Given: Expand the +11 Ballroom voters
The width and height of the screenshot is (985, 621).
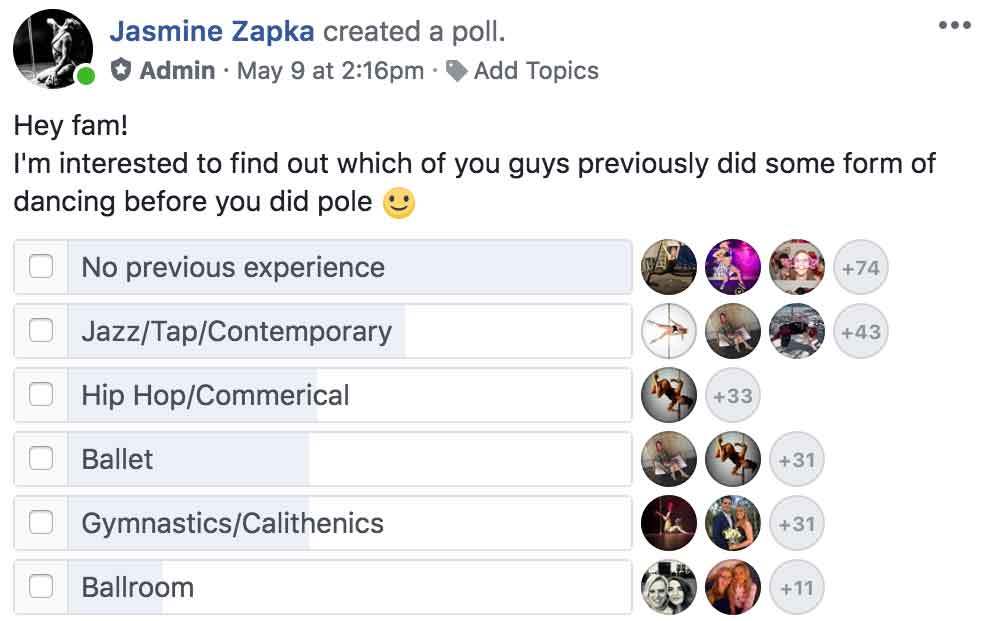Looking at the screenshot, I should pos(797,587).
